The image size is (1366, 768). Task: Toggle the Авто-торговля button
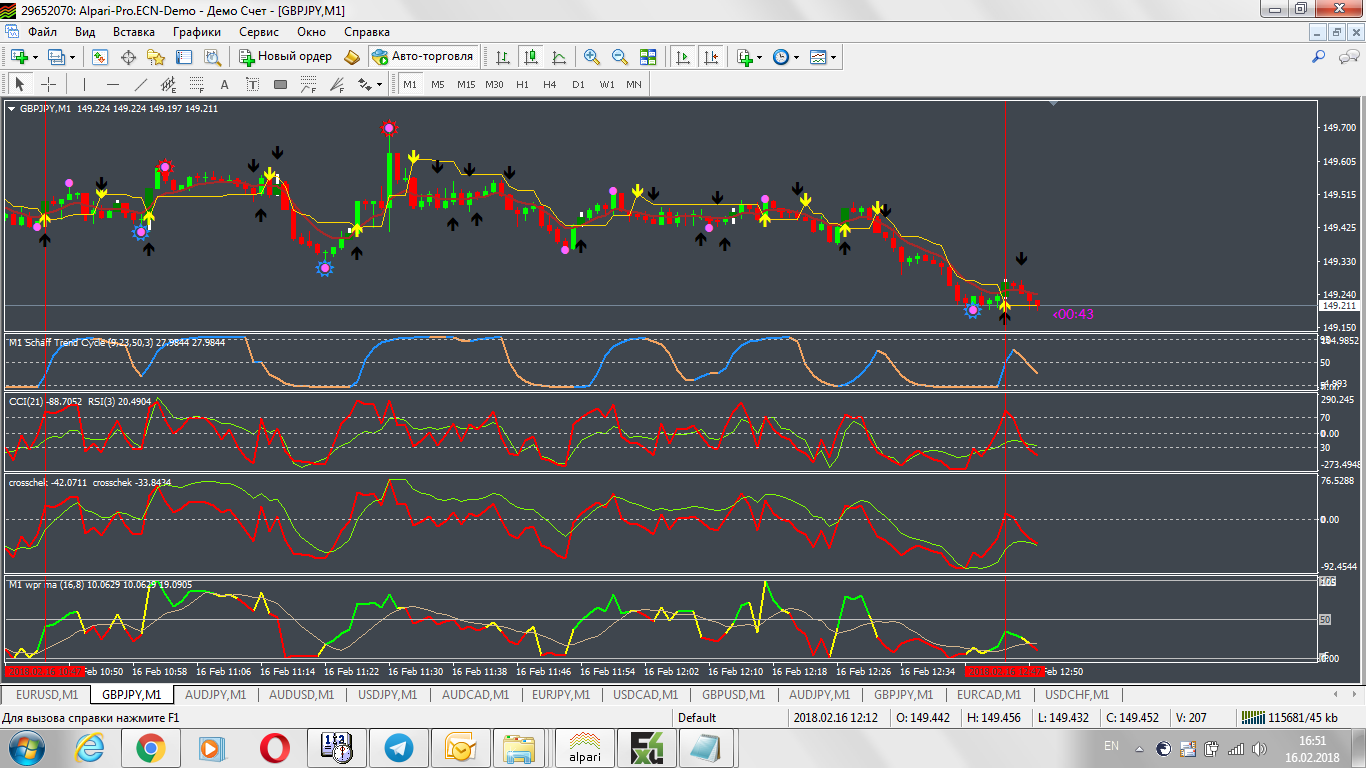tap(423, 57)
